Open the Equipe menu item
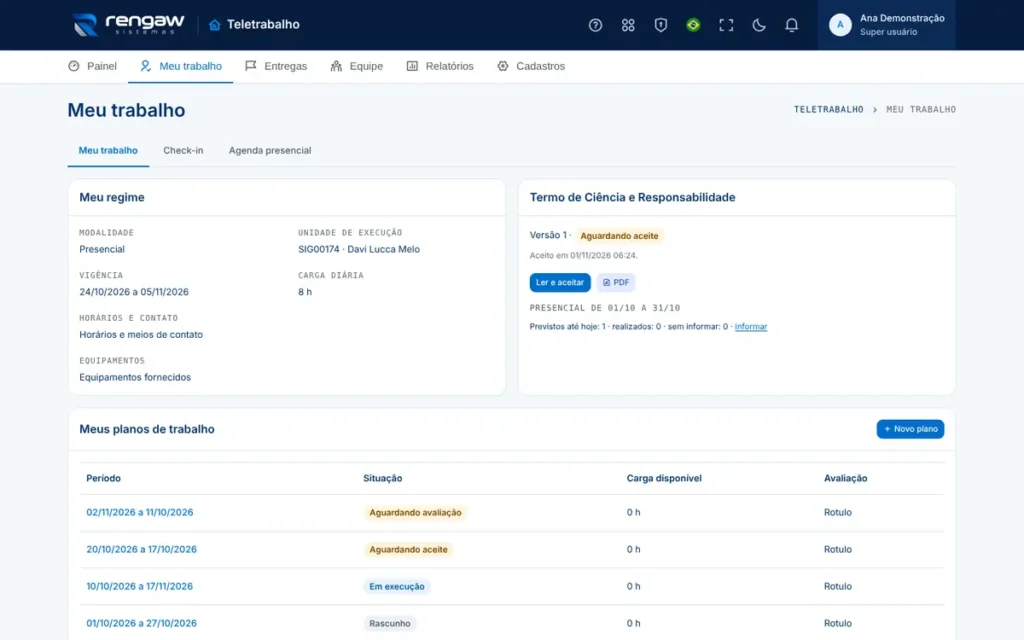Viewport: 1024px width, 640px height. point(357,66)
